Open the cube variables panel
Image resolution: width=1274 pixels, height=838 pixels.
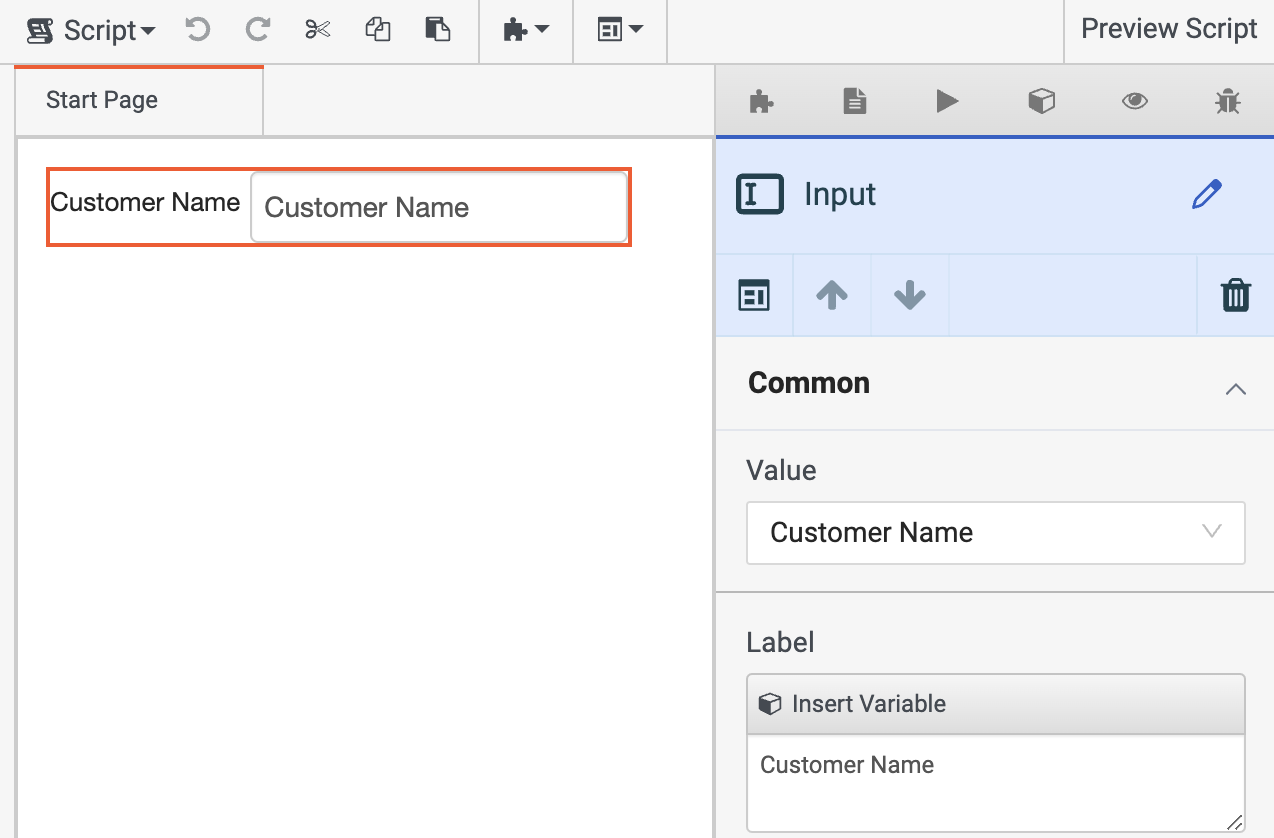pos(1041,101)
